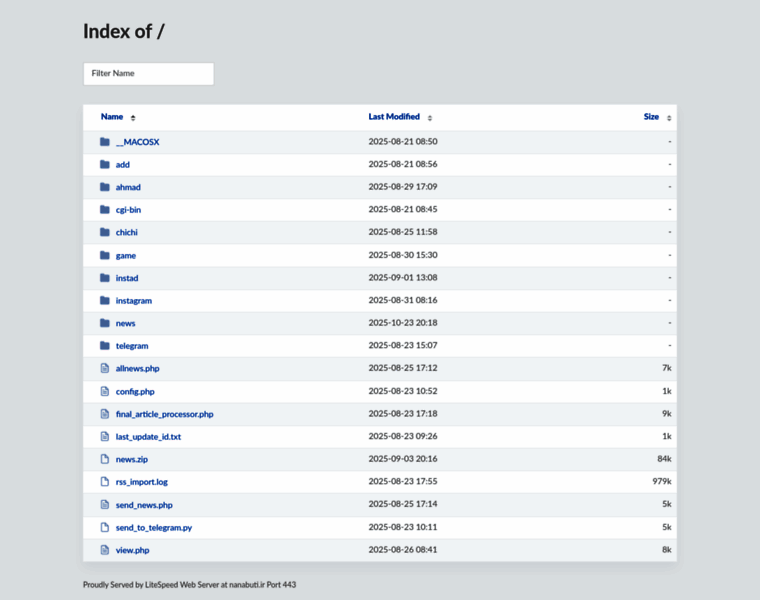
Task: Click the file icon next to rss_import.log
Action: (x=104, y=482)
